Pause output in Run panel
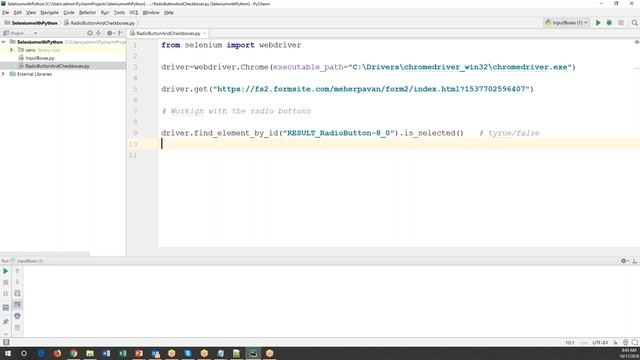 (x=5, y=293)
